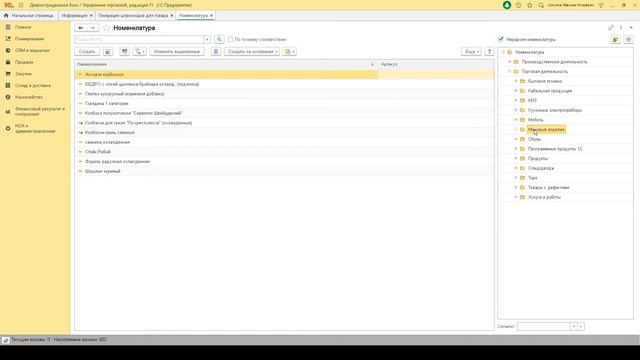Image resolution: width=640 pixels, height=360 pixels.
Task: Expand the Продукты folder
Action: point(516,158)
